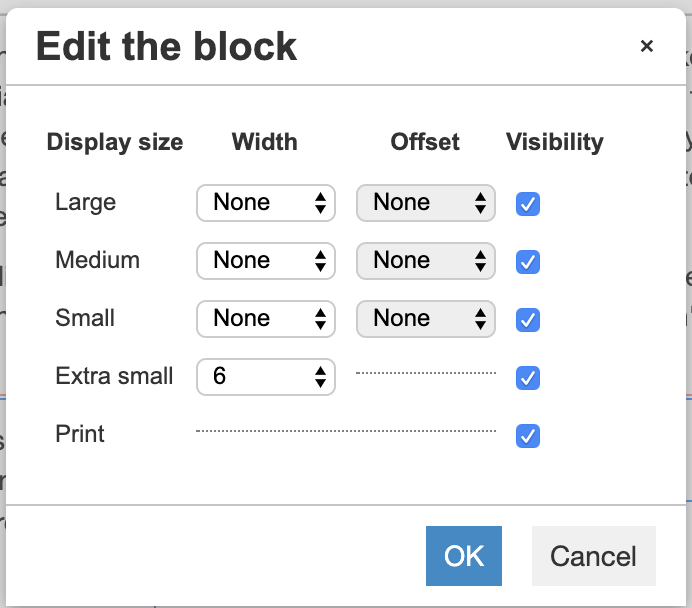
Task: Click the Edit the block title
Action: coord(166,46)
